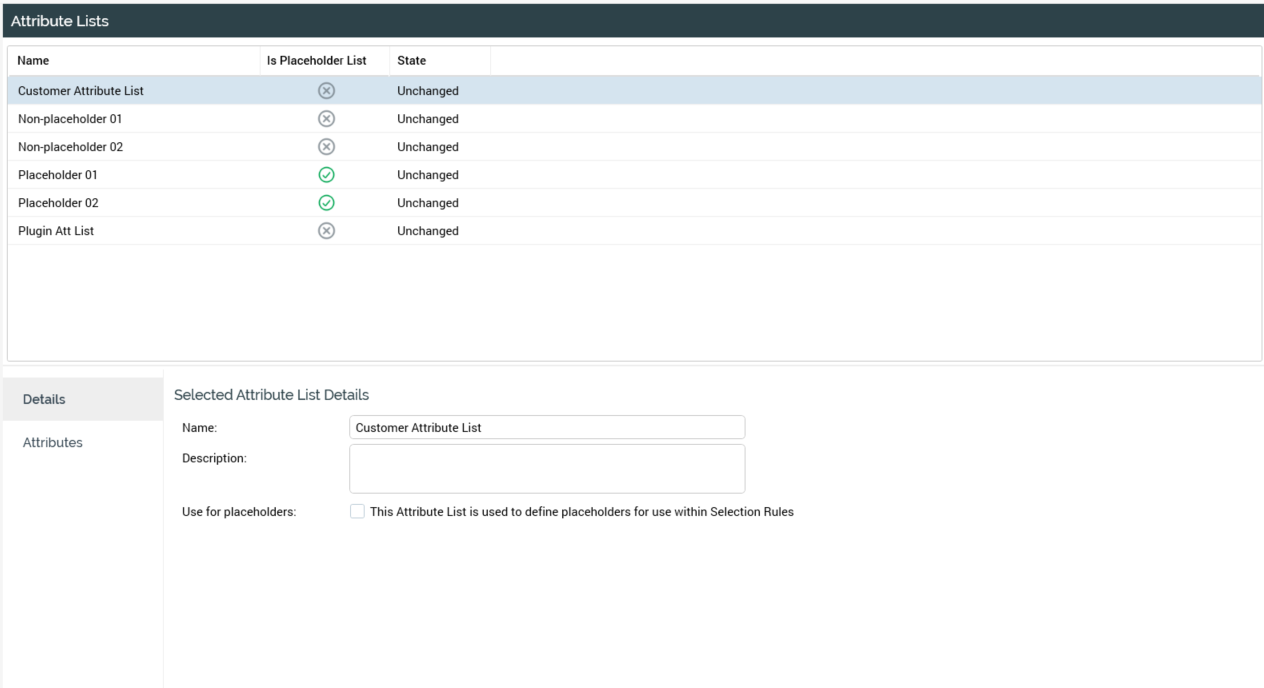Screen dimensions: 1264x688
Task: Select the Non-placeholder 01 row
Action: pos(70,119)
